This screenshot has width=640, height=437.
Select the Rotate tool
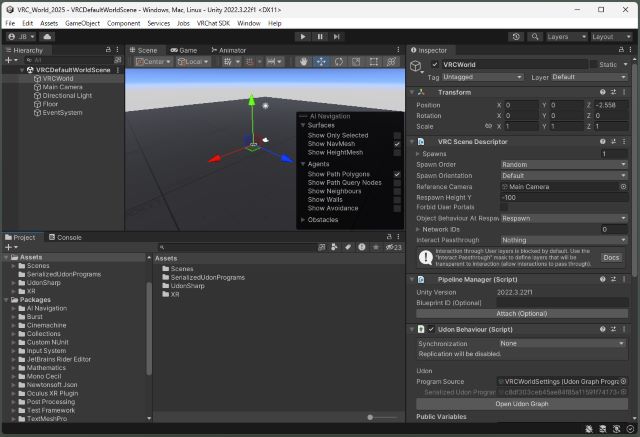(x=339, y=62)
